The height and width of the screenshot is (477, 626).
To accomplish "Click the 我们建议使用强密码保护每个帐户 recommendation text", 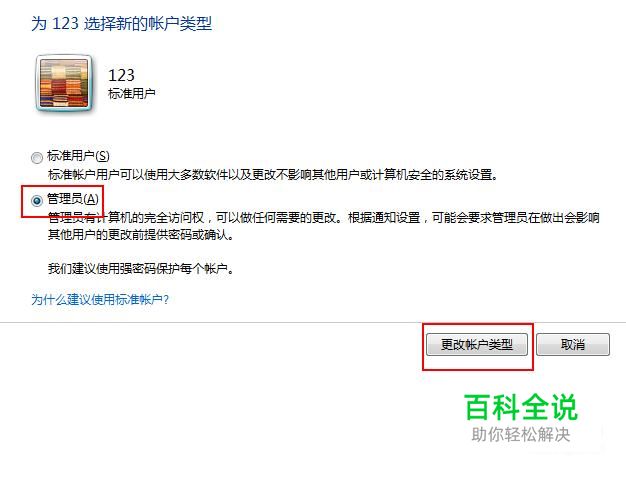I will tap(141, 268).
